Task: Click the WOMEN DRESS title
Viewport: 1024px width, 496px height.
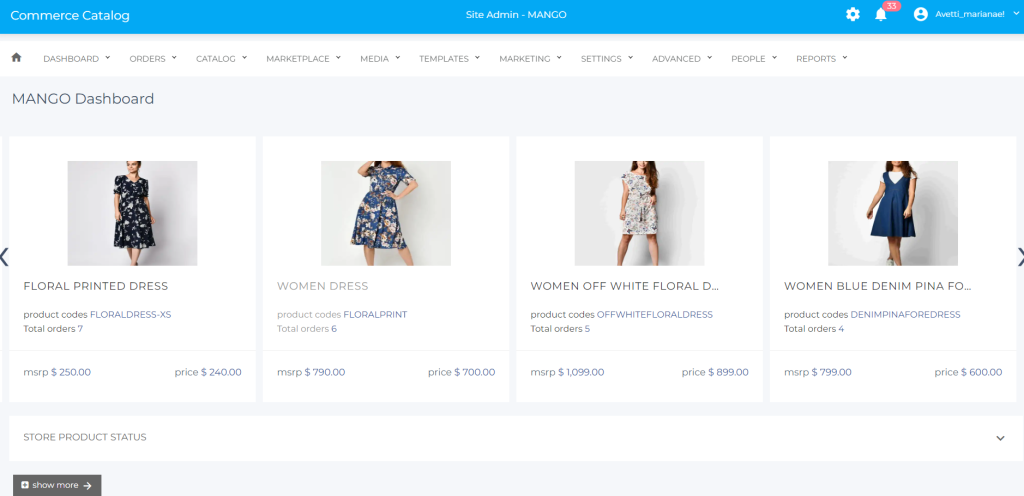Action: click(x=323, y=286)
